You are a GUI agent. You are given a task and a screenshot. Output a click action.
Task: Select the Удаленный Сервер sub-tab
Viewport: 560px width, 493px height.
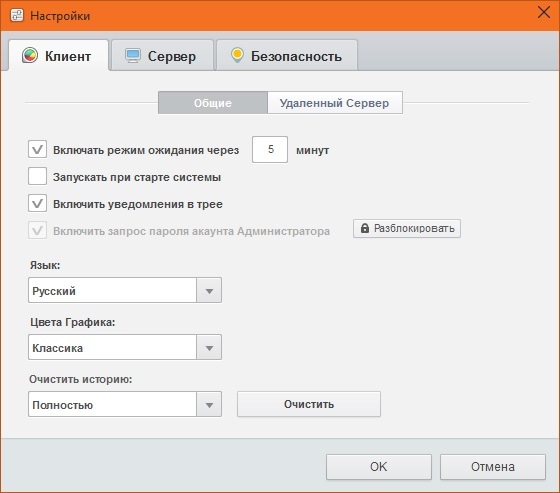click(335, 103)
